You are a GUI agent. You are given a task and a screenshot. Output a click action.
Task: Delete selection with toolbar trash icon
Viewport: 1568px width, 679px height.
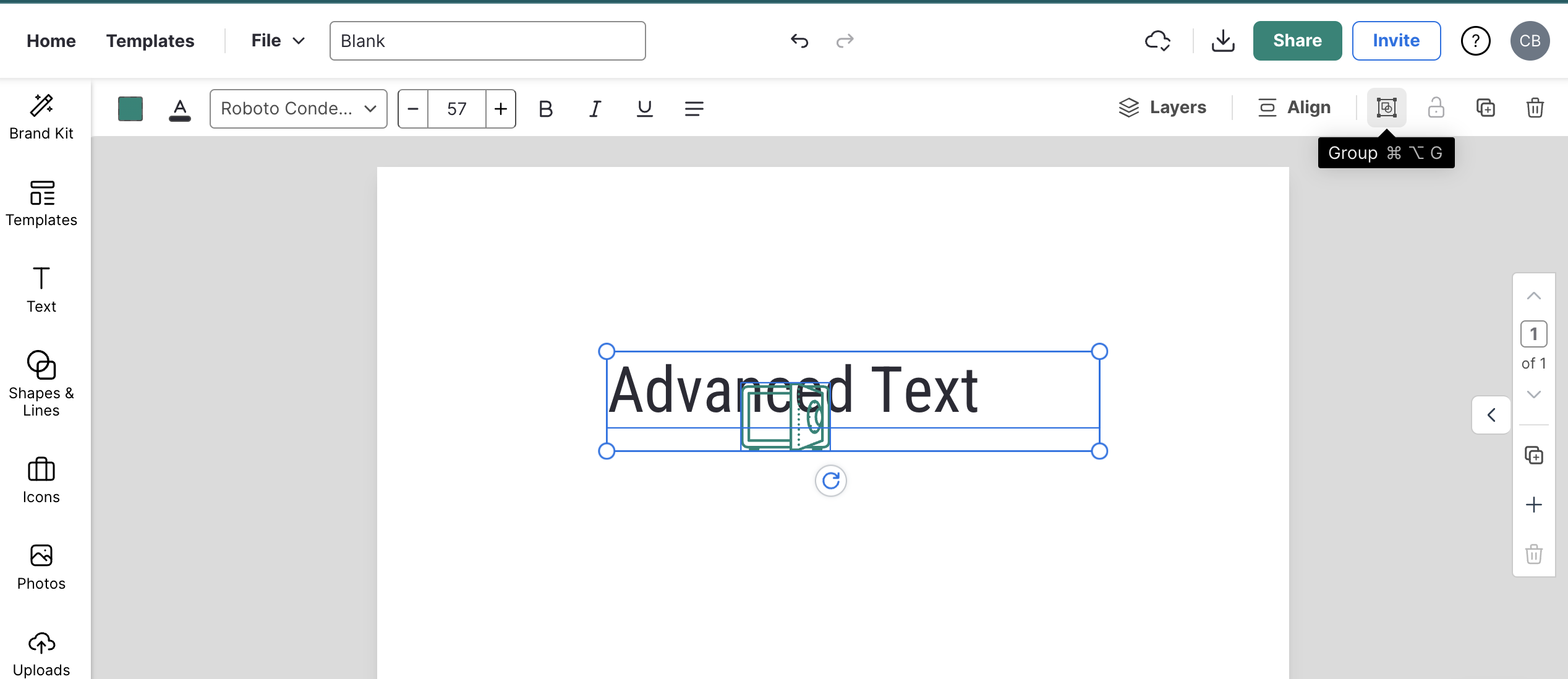(x=1535, y=108)
